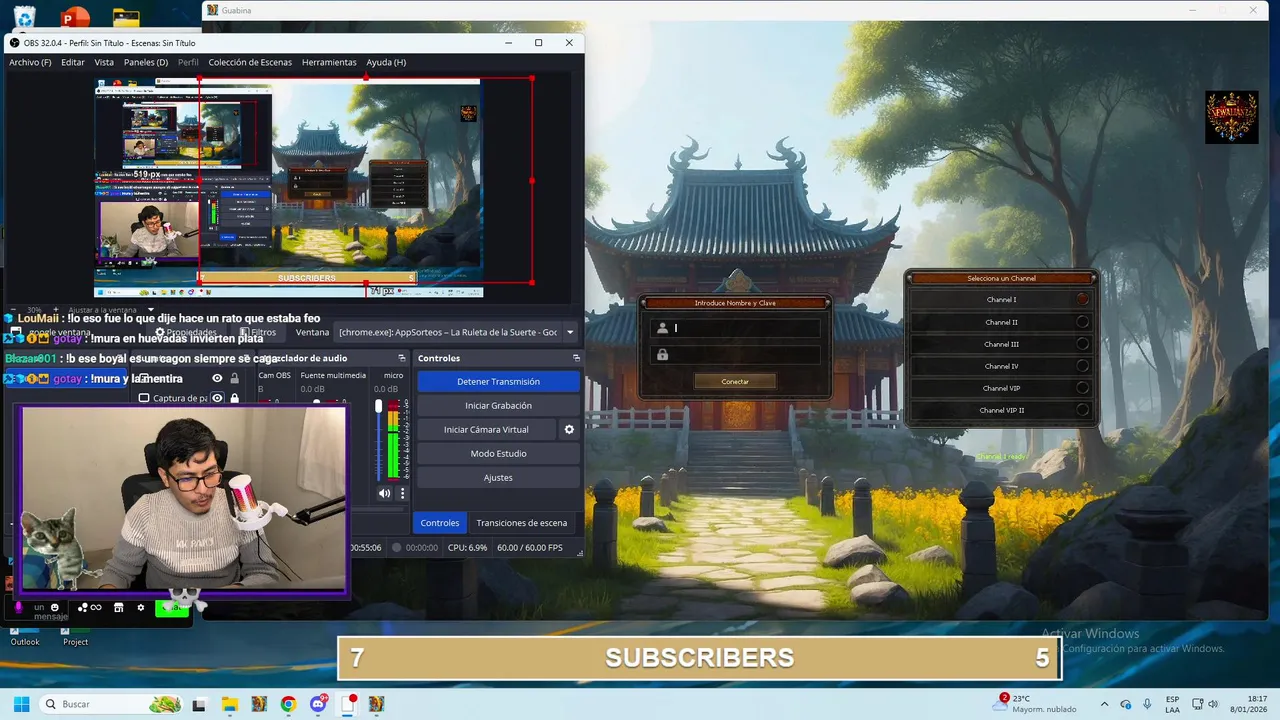Open the Colección de Escenas menu
1280x720 pixels.
(x=250, y=62)
